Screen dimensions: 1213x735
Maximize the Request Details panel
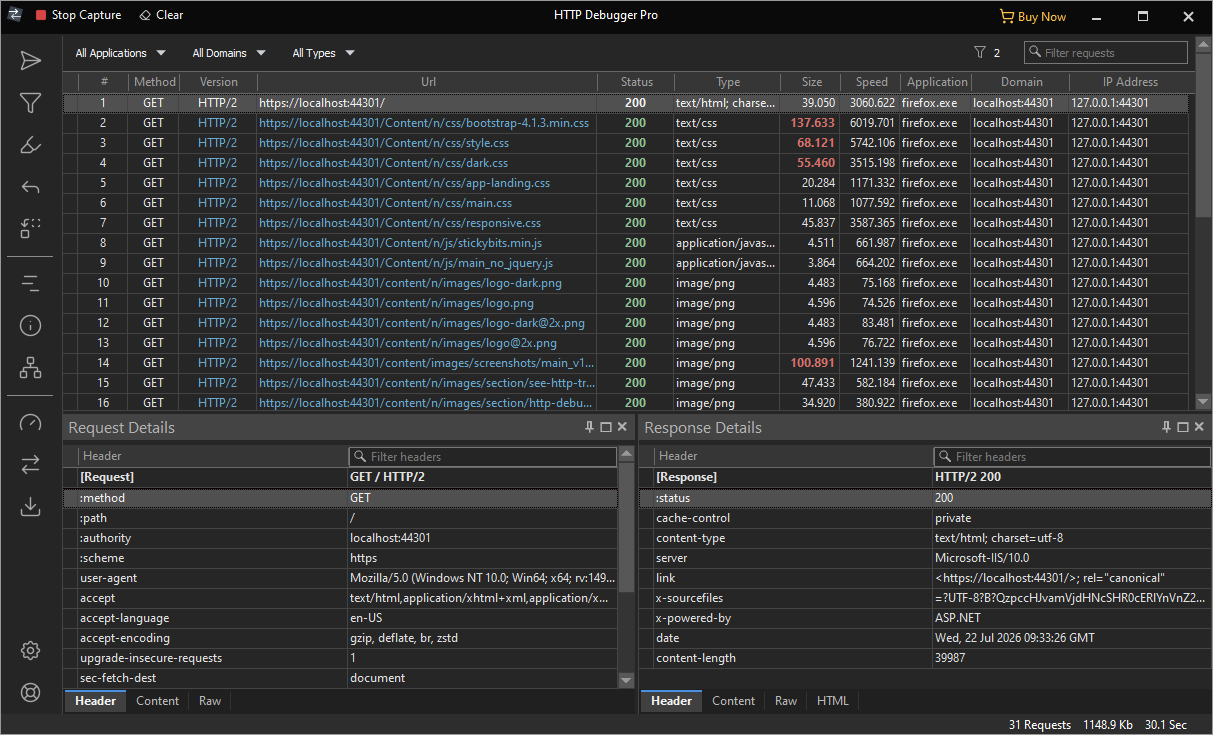pos(606,427)
